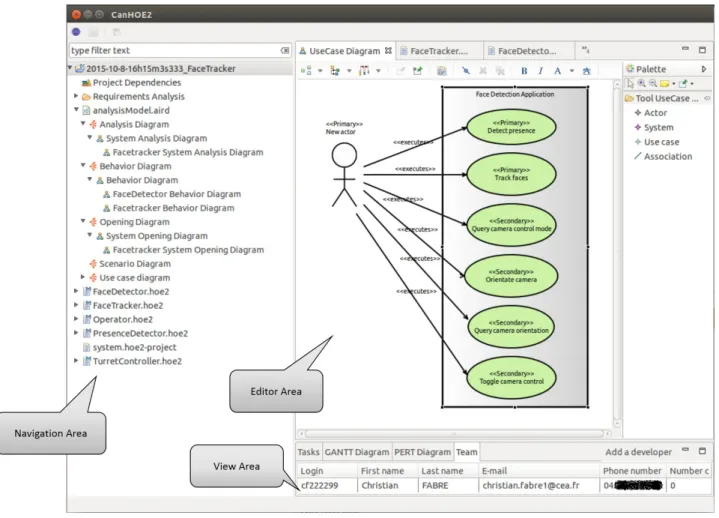The width and height of the screenshot is (719, 518).
Task: Click the Add a developer button
Action: coord(638,452)
